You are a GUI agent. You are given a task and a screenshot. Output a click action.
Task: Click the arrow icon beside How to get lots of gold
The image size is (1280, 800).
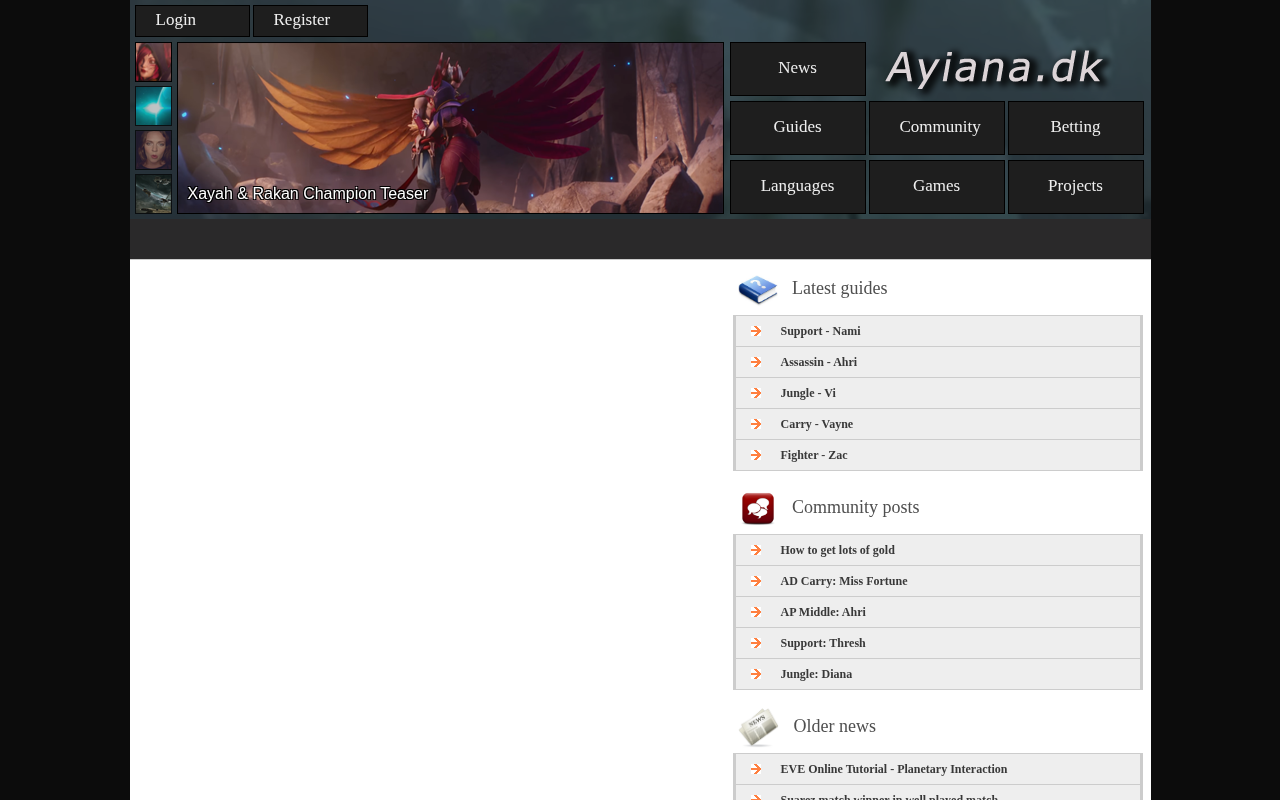coord(756,550)
